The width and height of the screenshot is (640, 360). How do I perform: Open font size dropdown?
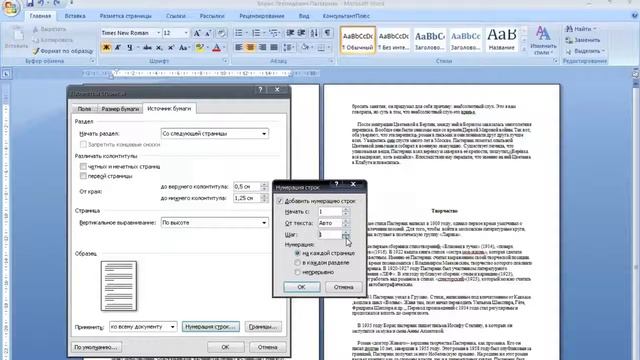186,33
